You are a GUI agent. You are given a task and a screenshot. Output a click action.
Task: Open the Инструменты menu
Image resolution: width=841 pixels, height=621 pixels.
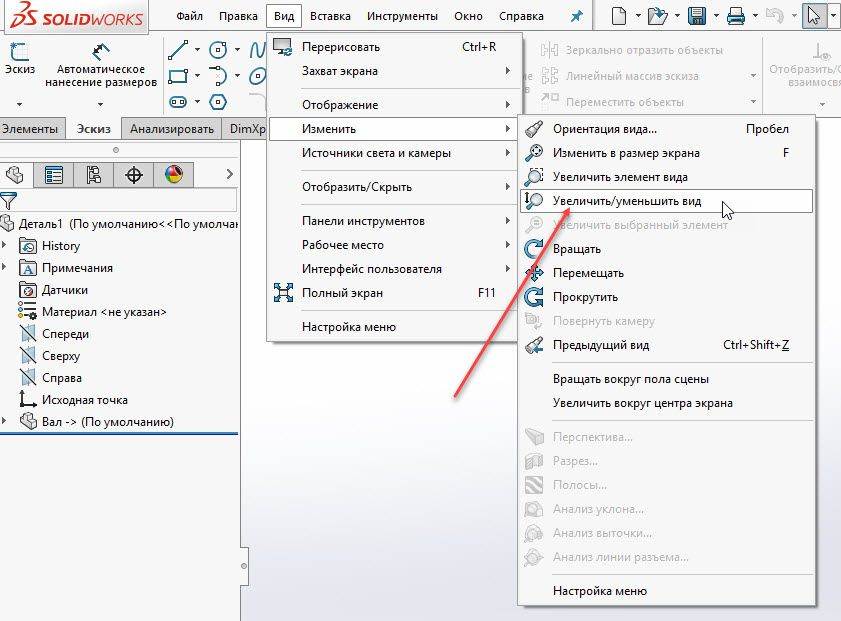point(402,17)
